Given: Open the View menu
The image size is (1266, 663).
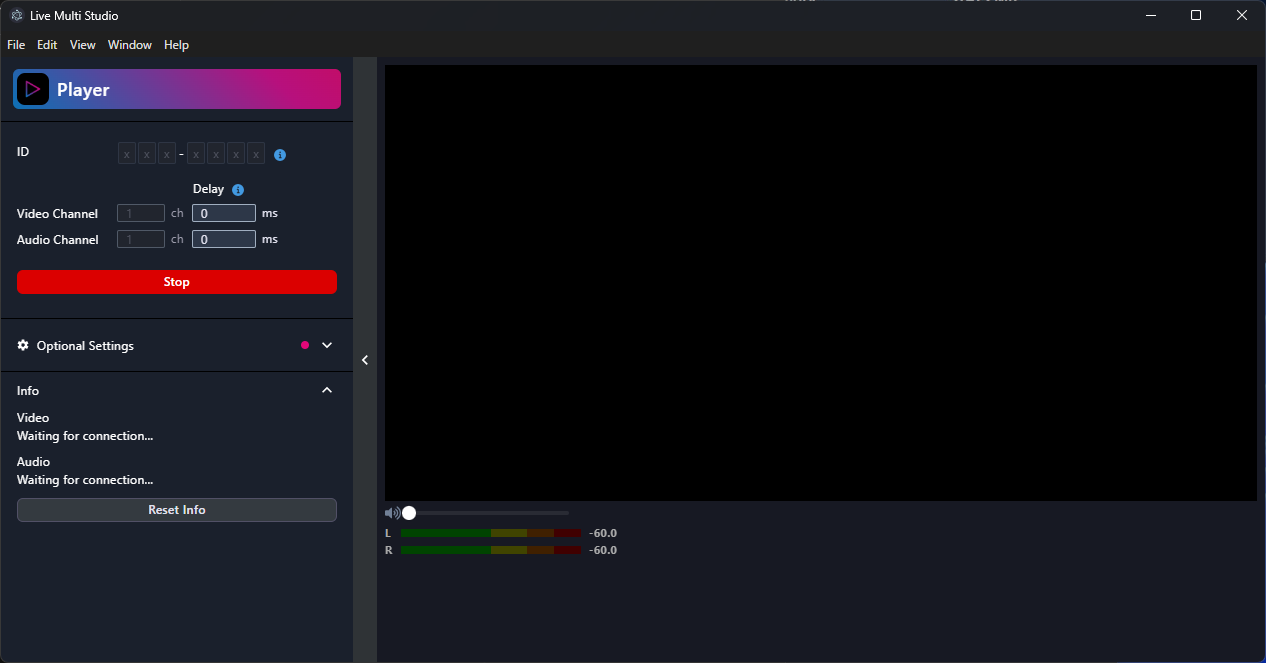Looking at the screenshot, I should [x=83, y=45].
